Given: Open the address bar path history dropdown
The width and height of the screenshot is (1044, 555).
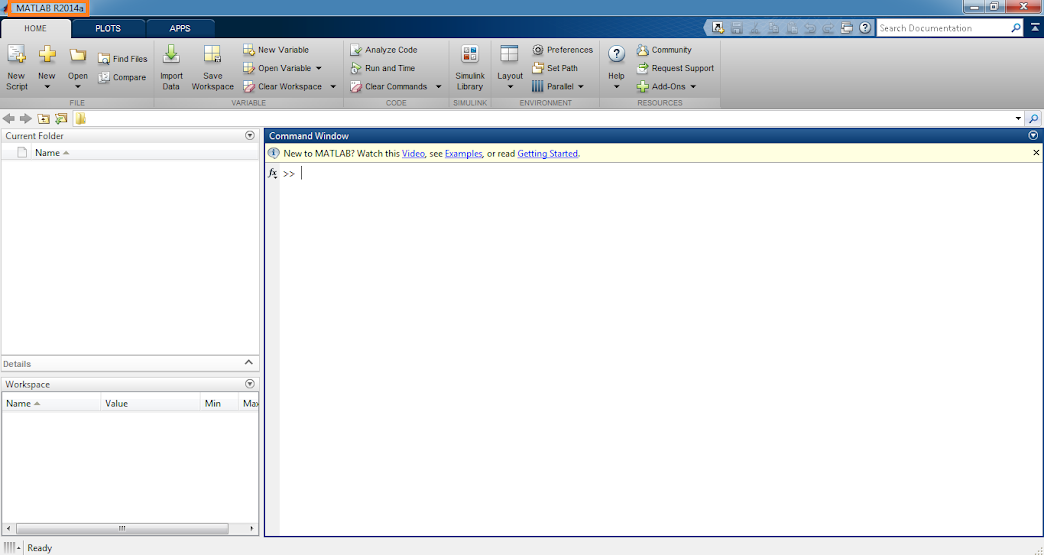Looking at the screenshot, I should pos(1018,118).
